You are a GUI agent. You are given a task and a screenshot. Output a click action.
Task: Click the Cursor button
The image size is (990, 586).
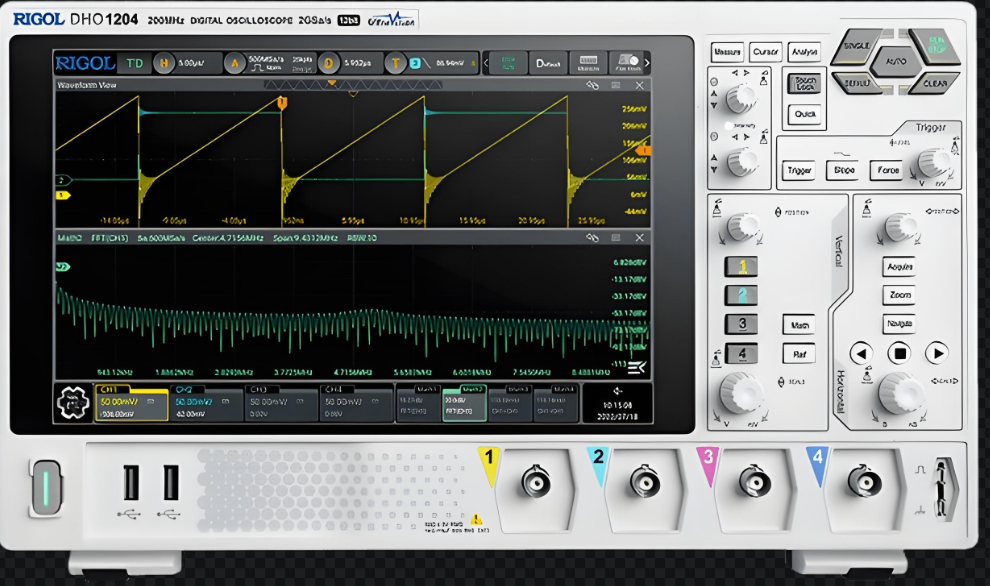(x=765, y=52)
